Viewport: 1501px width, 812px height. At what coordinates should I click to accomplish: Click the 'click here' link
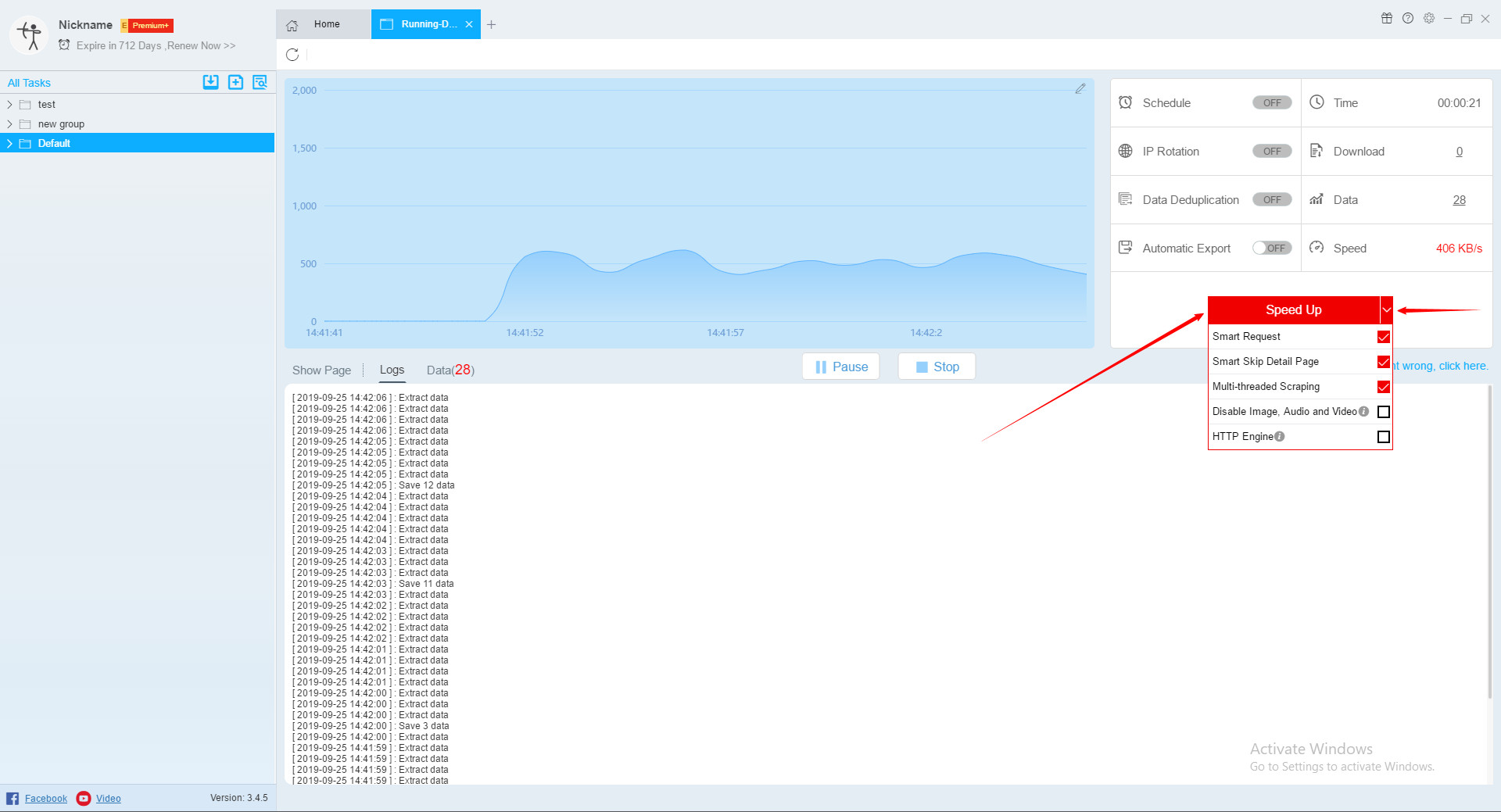click(x=1463, y=366)
